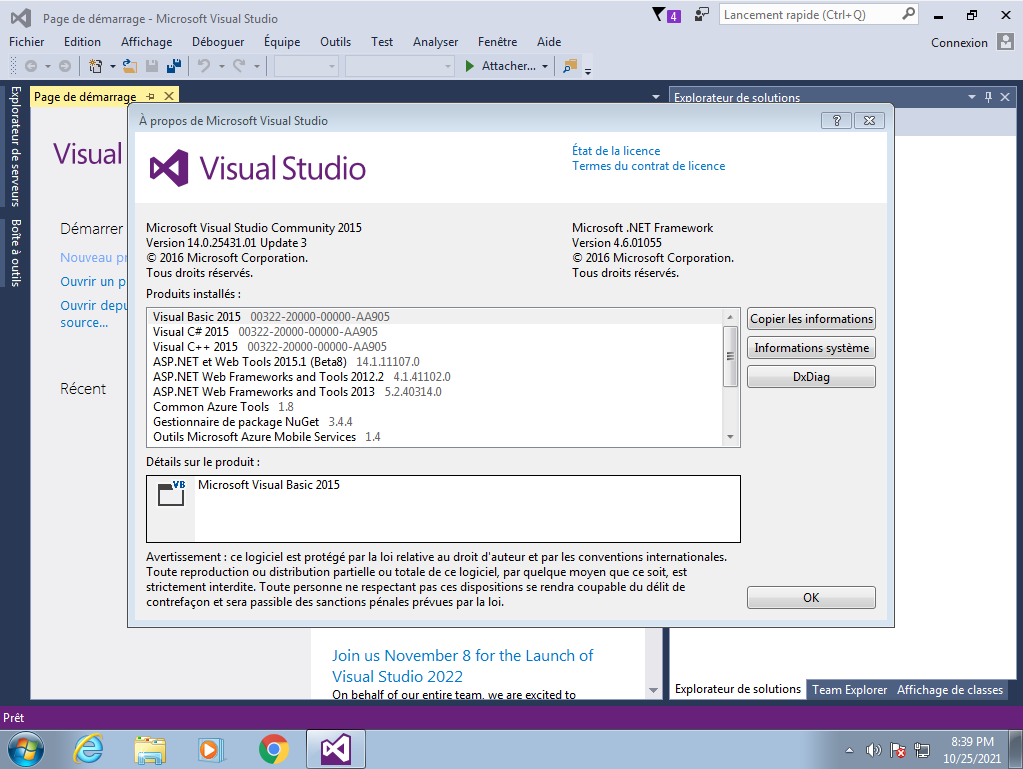Toggle auto-hide pin on Explorateur de solutions
This screenshot has height=769, width=1023.
988,97
